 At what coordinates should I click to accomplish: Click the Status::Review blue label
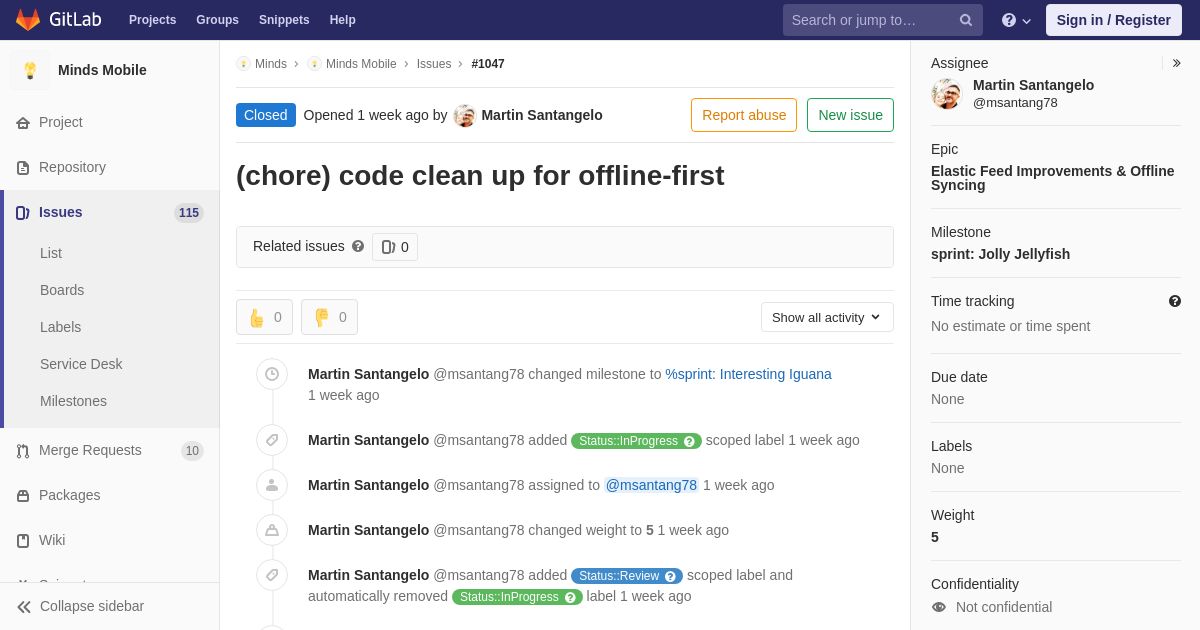pos(627,576)
